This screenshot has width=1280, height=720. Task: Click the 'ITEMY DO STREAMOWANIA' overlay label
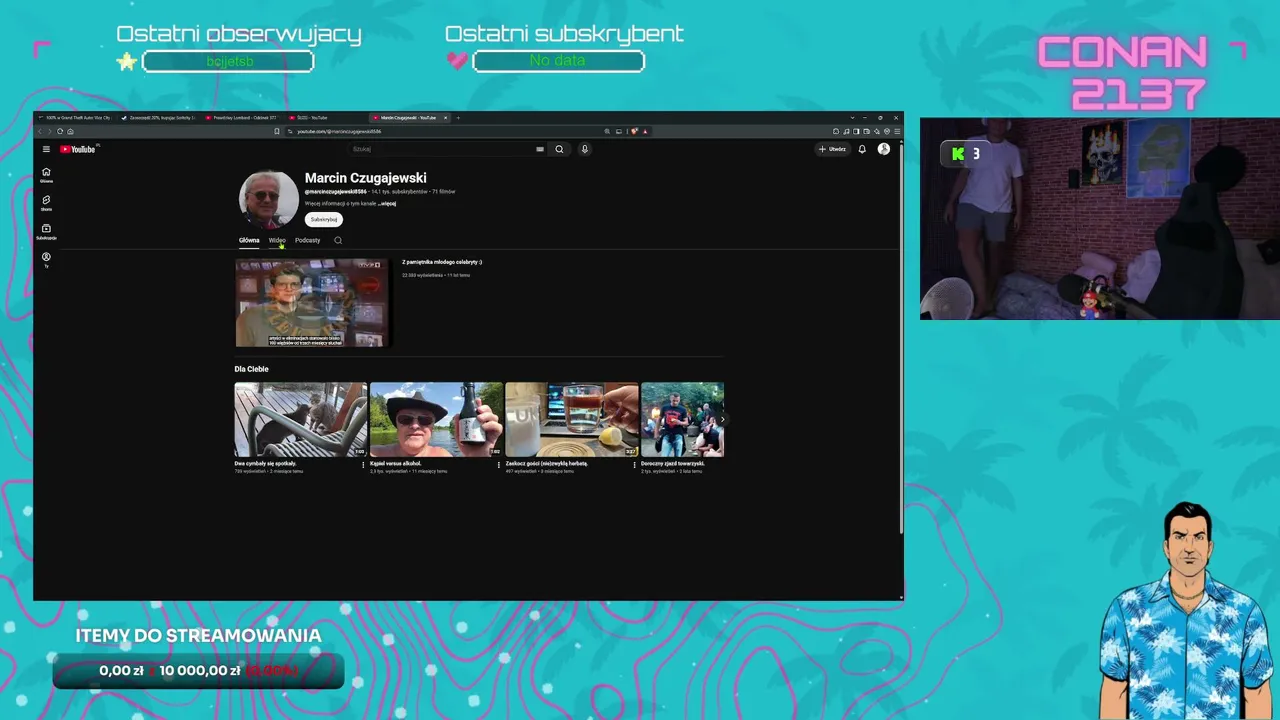[199, 636]
